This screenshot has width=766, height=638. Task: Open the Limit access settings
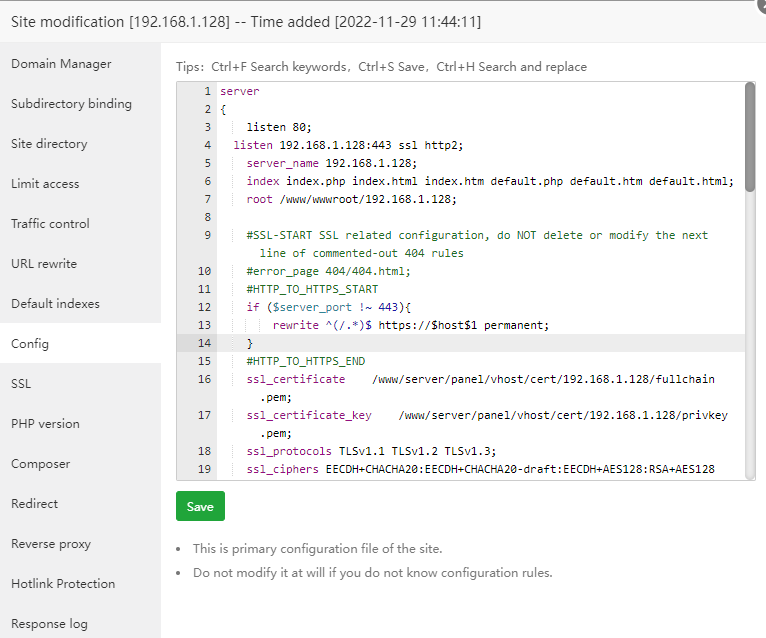(45, 184)
